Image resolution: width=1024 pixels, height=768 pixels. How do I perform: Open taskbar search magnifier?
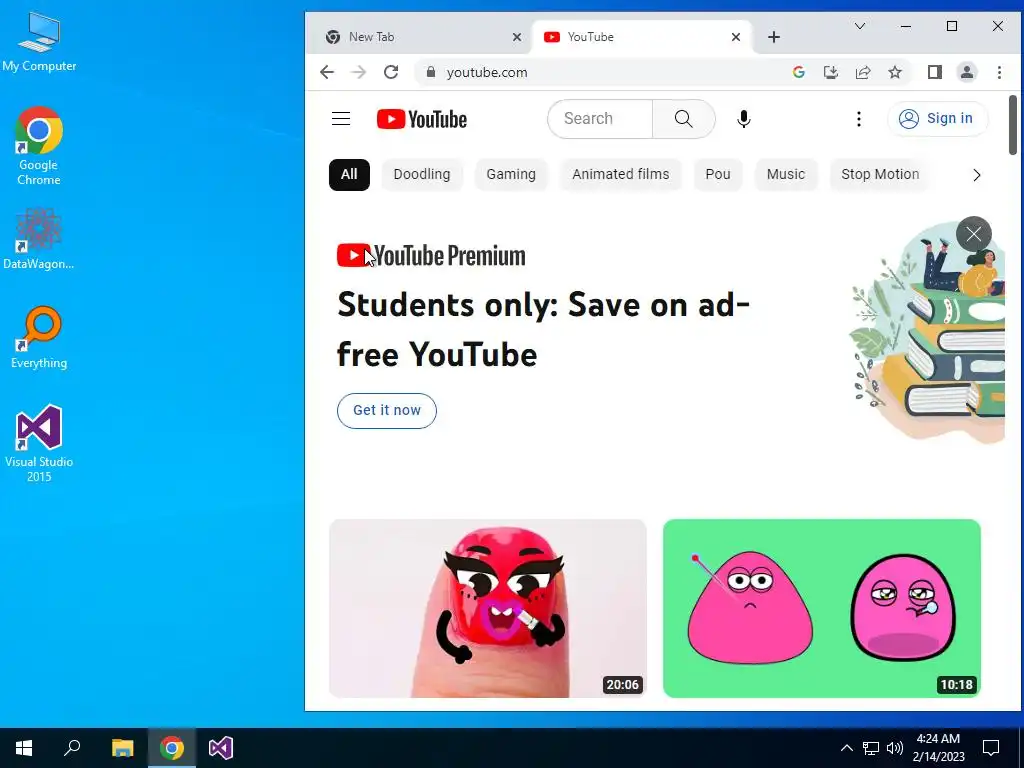coord(72,748)
